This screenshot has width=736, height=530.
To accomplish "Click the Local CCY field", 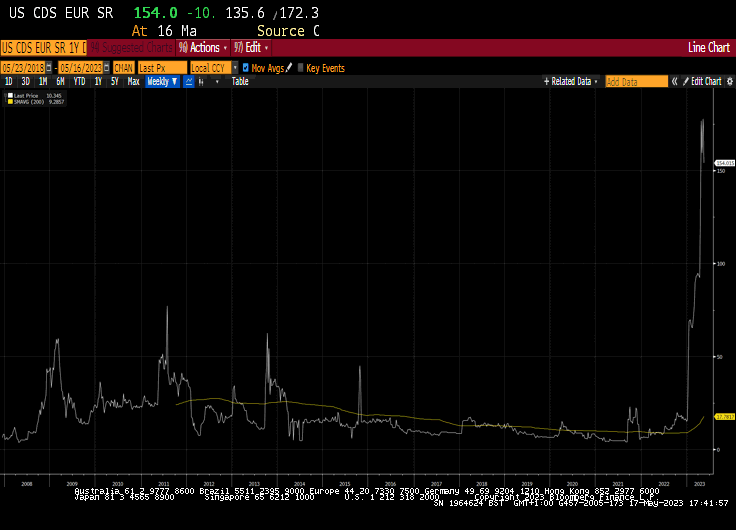I will coord(211,68).
